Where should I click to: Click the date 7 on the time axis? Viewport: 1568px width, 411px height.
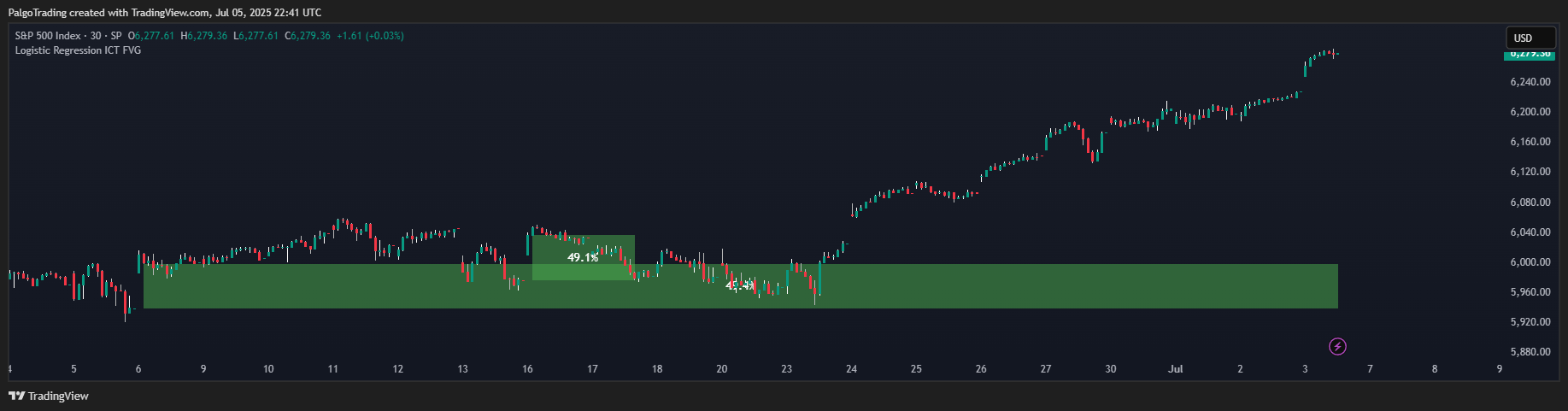[x=1370, y=369]
